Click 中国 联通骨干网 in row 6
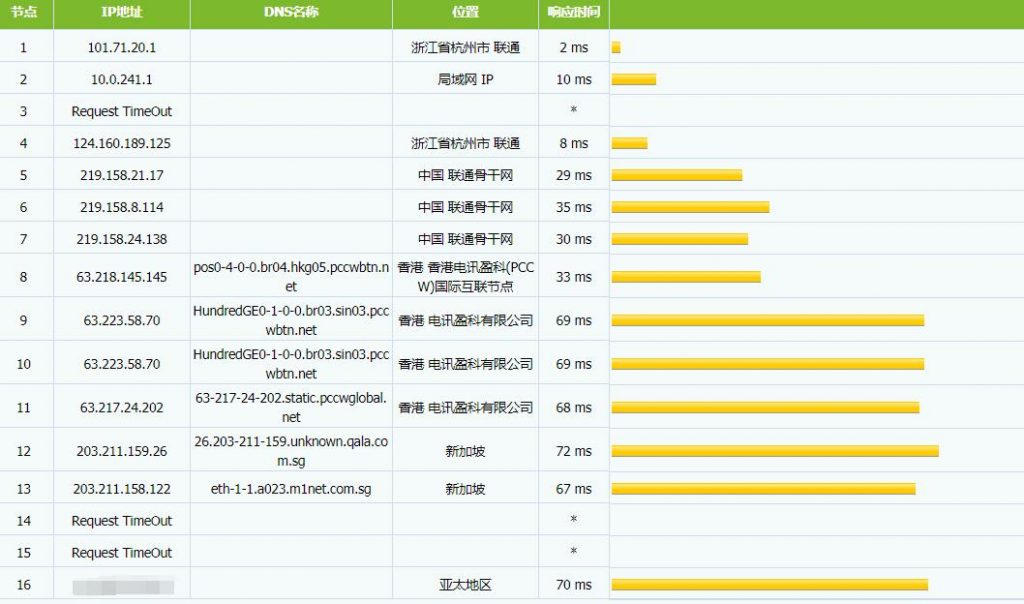Viewport: 1024px width, 604px height. coord(465,208)
